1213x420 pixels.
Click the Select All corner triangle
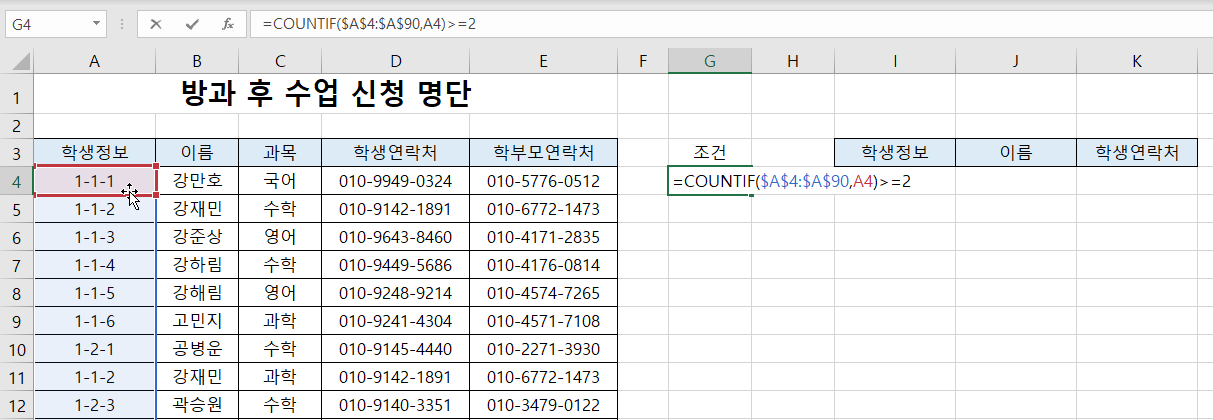point(20,62)
